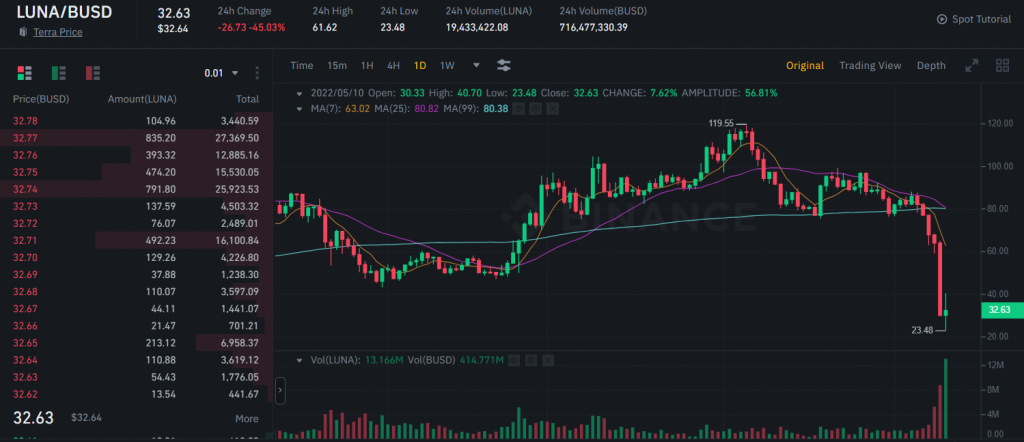Image resolution: width=1024 pixels, height=442 pixels.
Task: Expand side panel with chevron handle
Action: tap(280, 391)
